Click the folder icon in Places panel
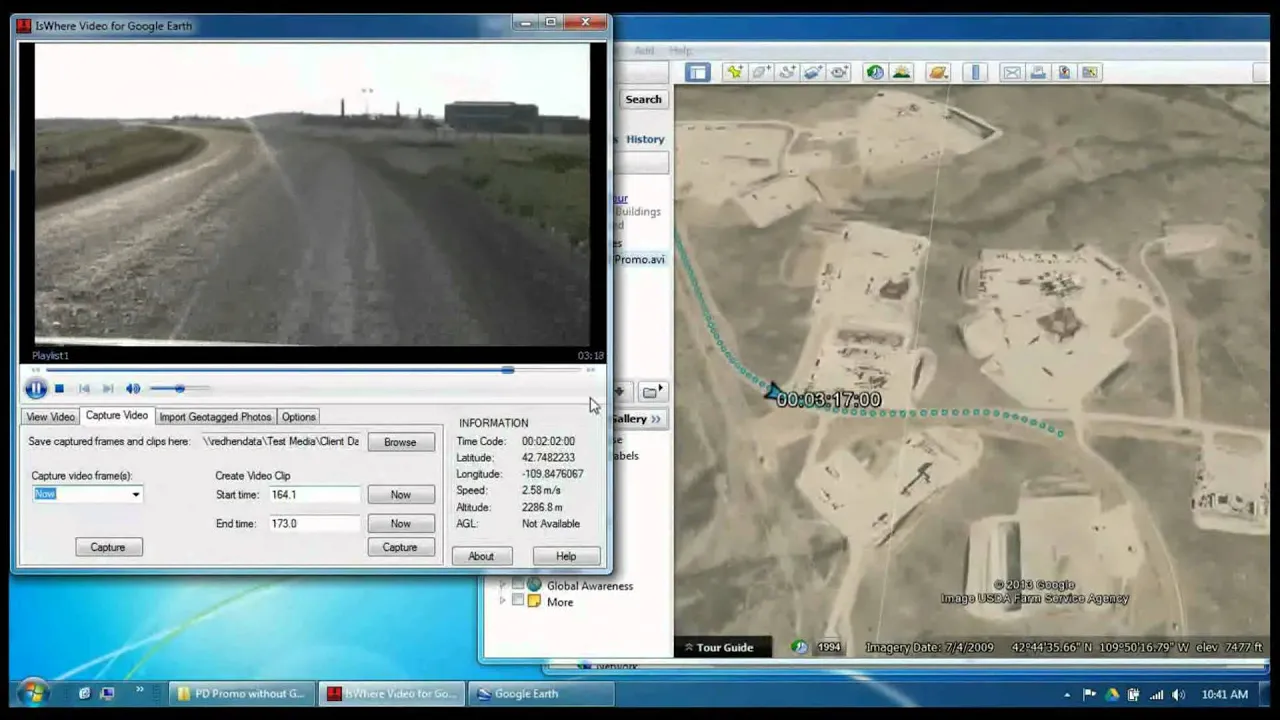Viewport: 1280px width, 720px height. [x=651, y=391]
